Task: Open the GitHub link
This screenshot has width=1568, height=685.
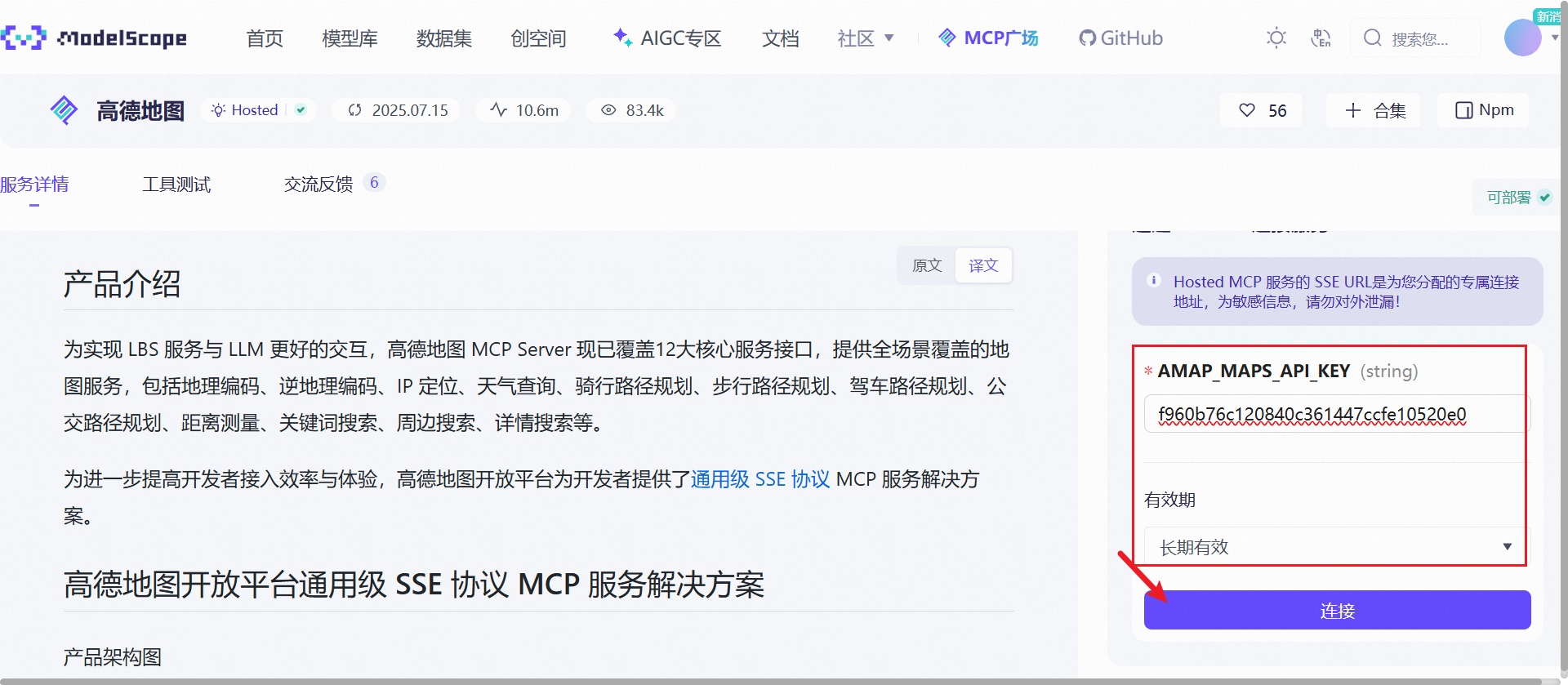Action: click(1120, 38)
